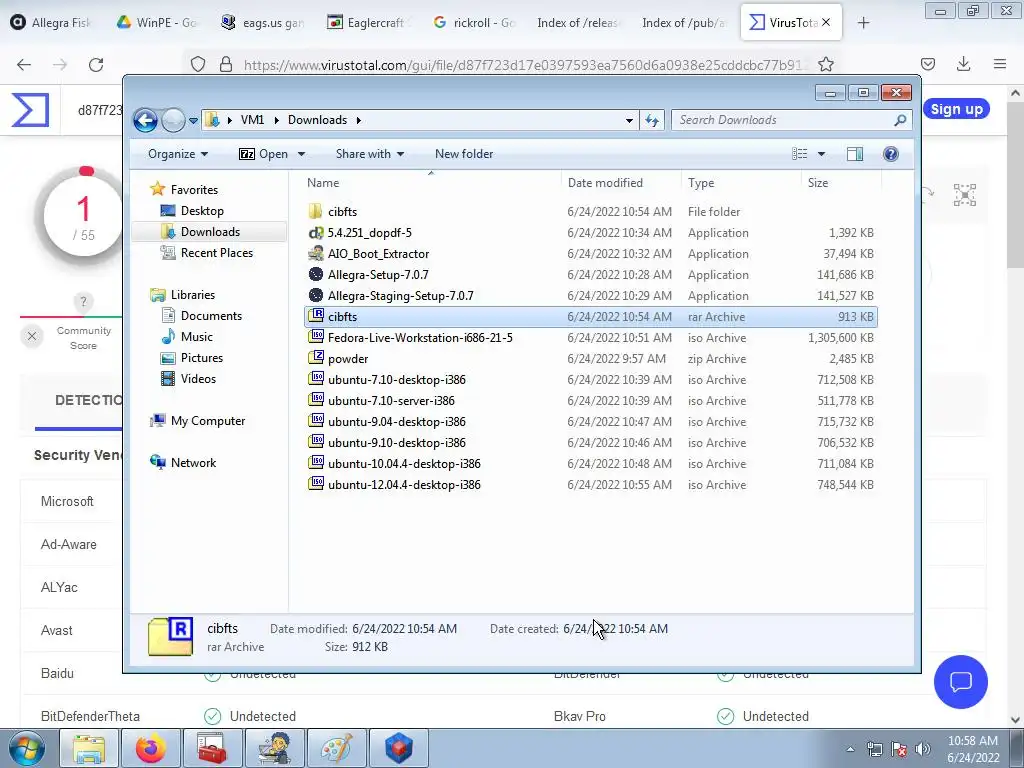
Task: Click the volume icon in system tray
Action: click(923, 749)
